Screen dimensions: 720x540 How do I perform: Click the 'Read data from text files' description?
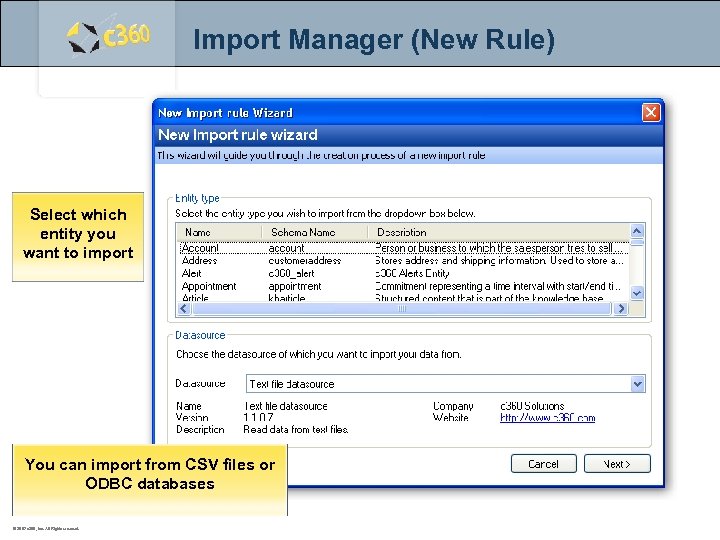(296, 429)
